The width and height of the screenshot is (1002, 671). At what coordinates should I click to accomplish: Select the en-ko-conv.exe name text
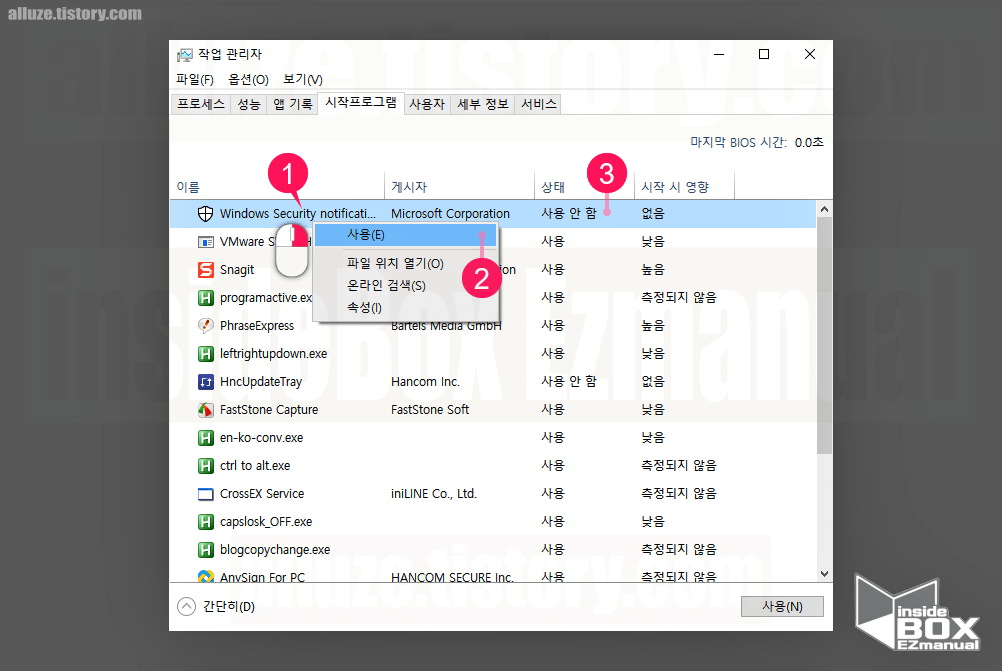click(261, 438)
